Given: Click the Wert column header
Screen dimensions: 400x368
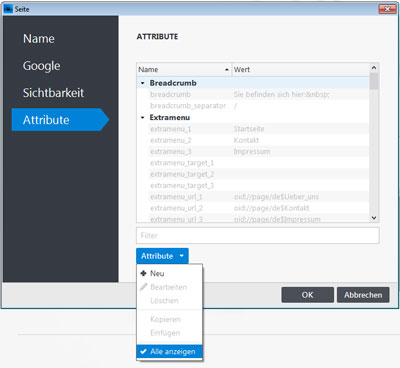Looking at the screenshot, I should click(x=301, y=69).
